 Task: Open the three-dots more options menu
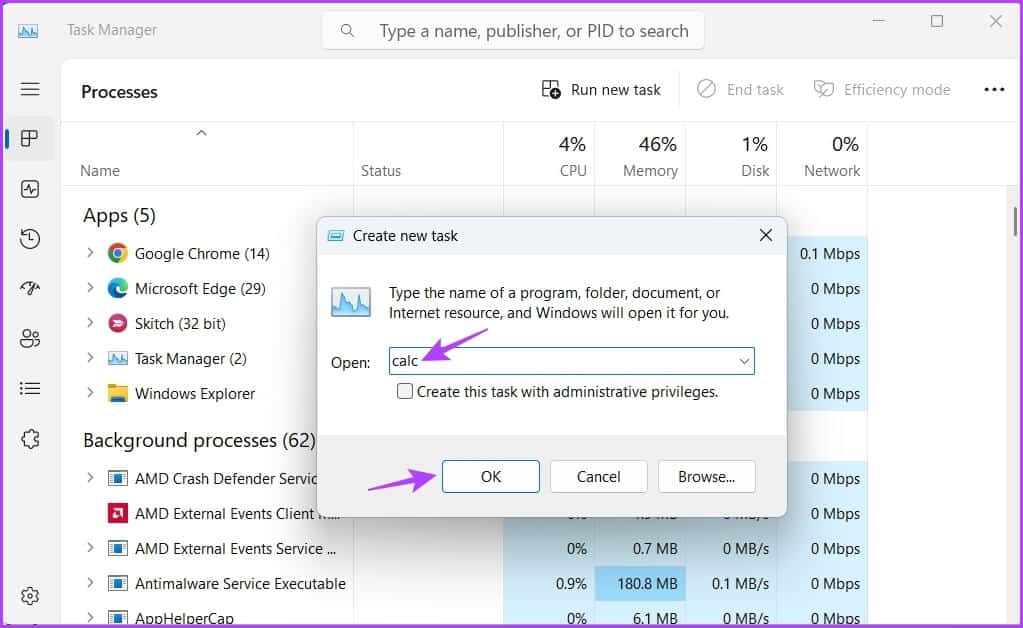point(994,89)
